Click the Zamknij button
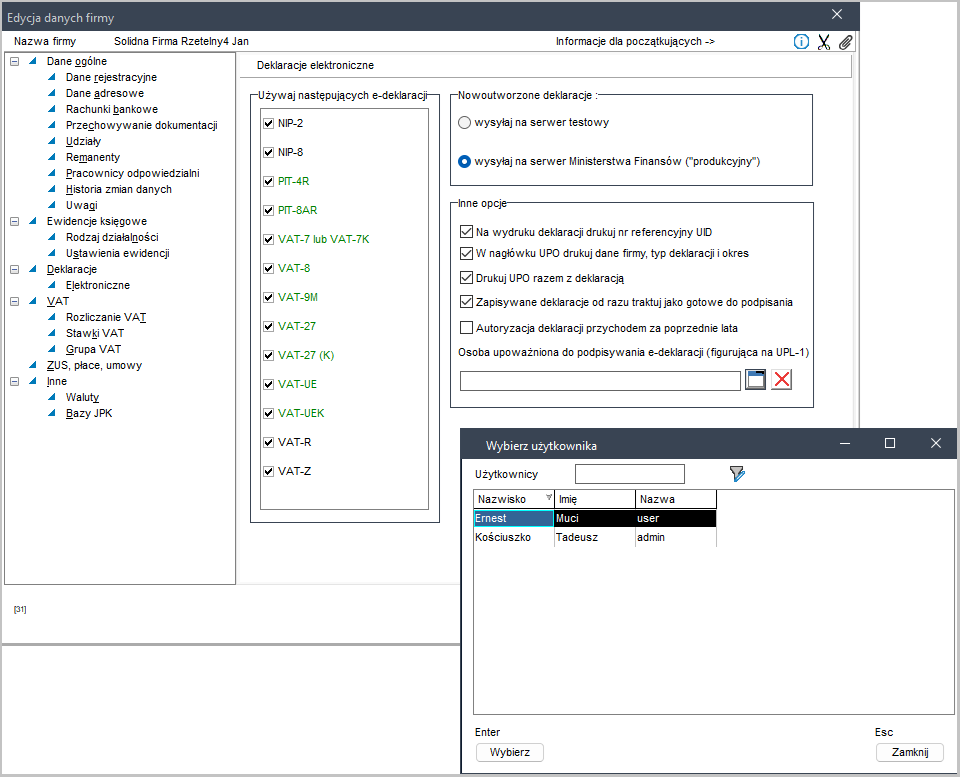Viewport: 960px width, 777px height. coord(910,752)
